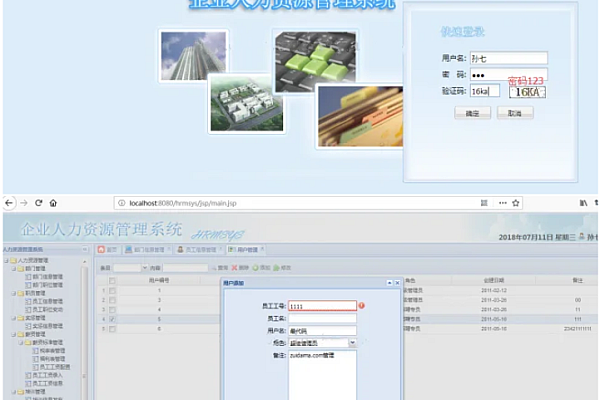Click the green 添加 toolbar button
The width and height of the screenshot is (600, 400).
(x=261, y=268)
